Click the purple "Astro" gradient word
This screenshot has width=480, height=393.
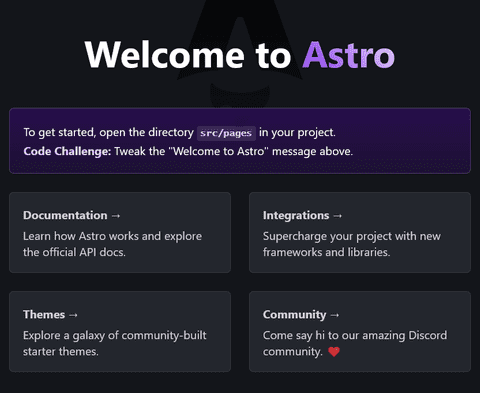(x=349, y=55)
